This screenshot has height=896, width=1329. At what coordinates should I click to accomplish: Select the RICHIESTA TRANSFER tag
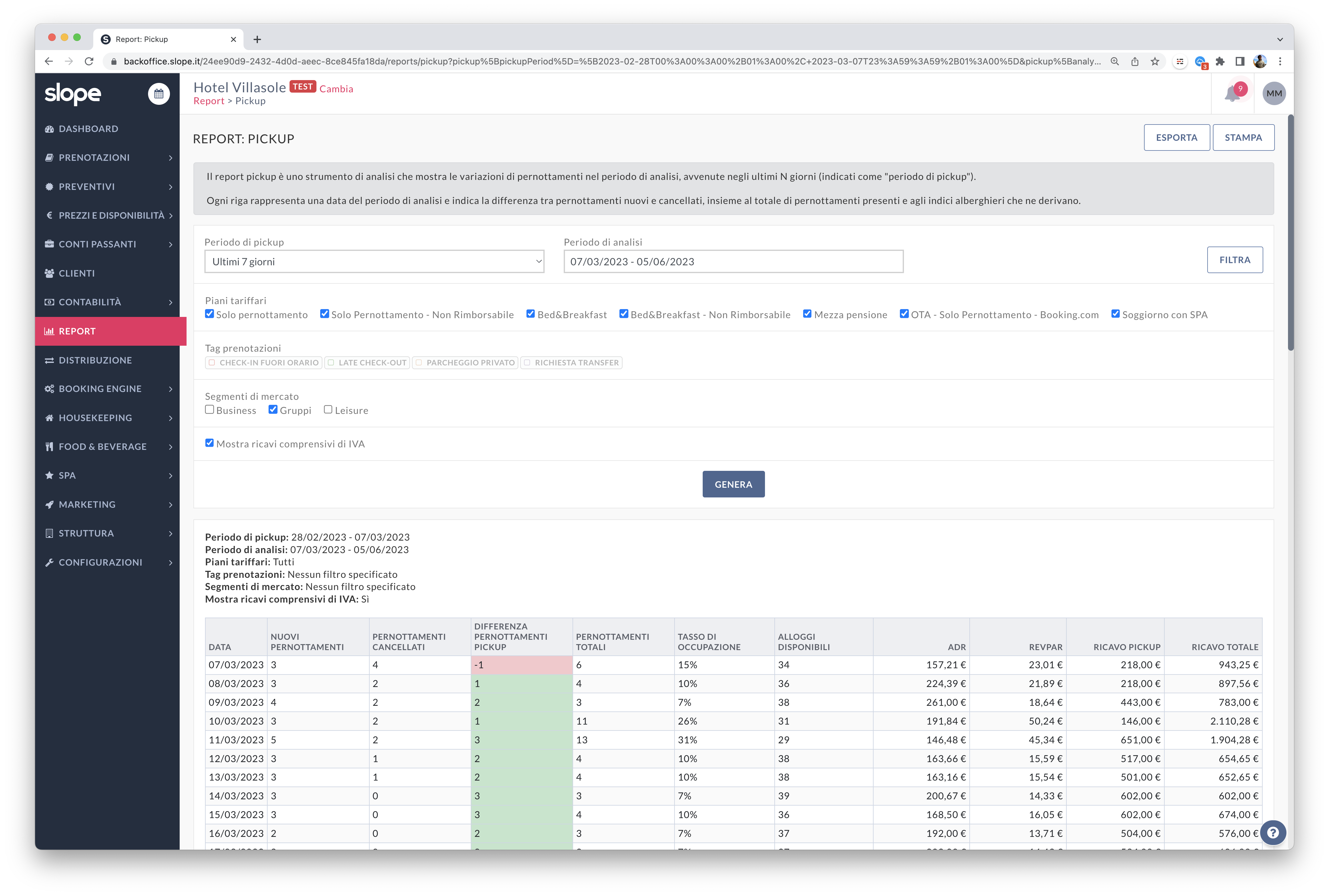(571, 363)
